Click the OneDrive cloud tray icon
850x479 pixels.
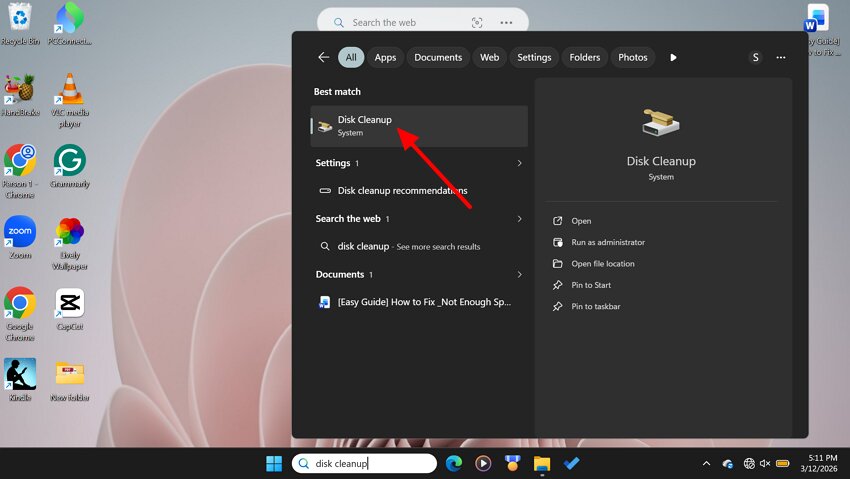coord(727,464)
